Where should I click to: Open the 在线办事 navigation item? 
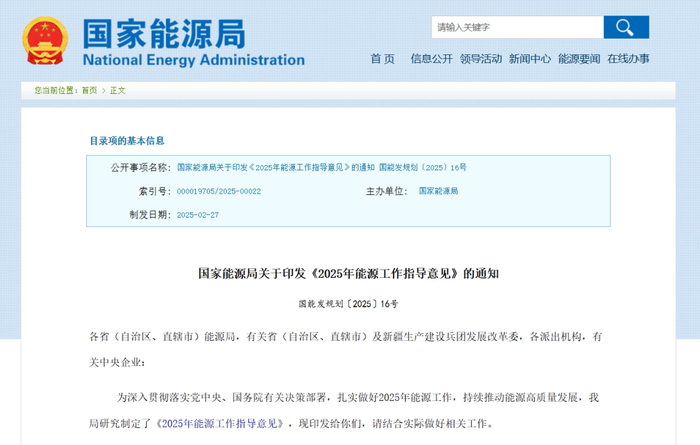coord(628,59)
